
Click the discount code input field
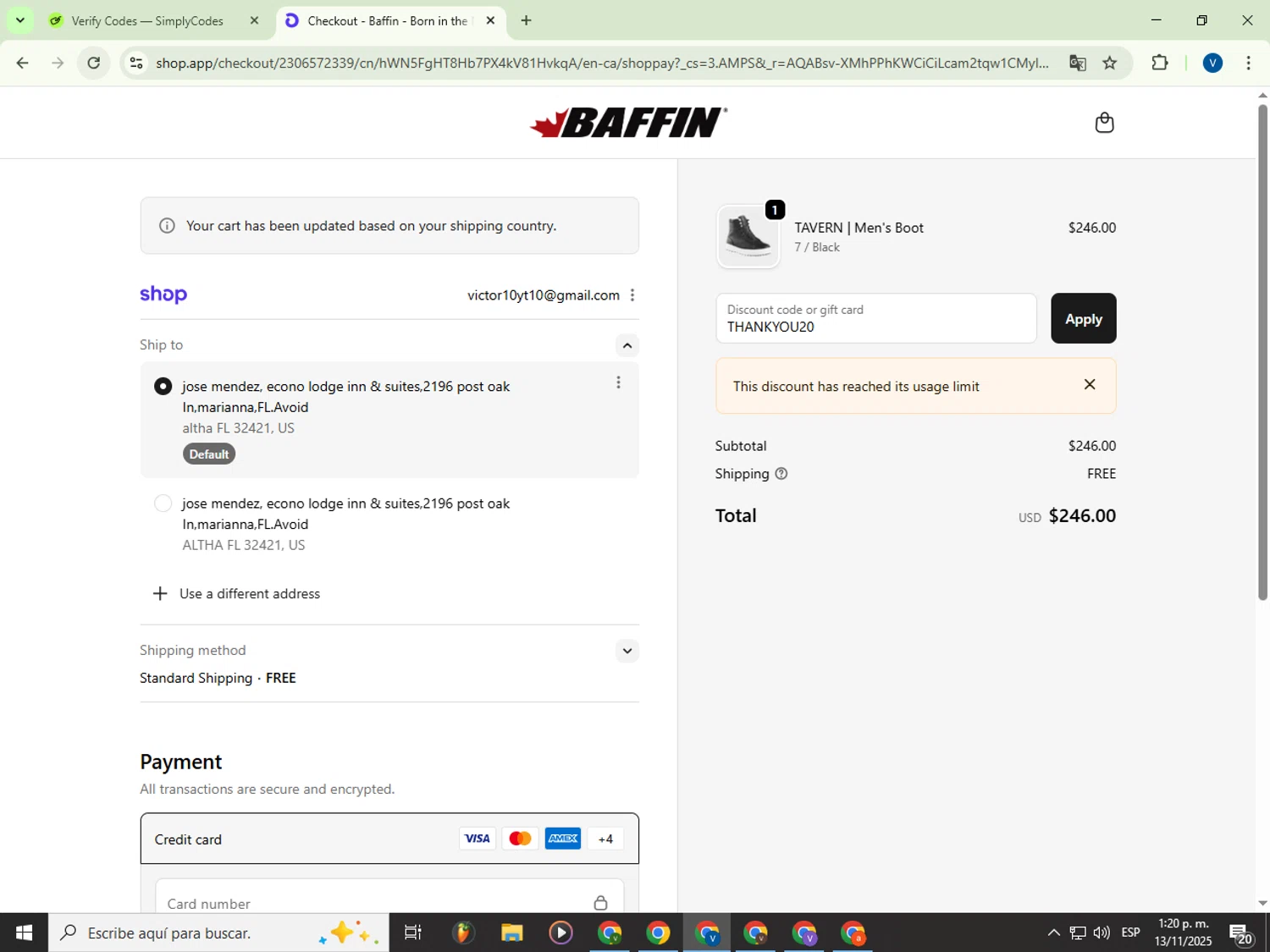click(x=875, y=318)
